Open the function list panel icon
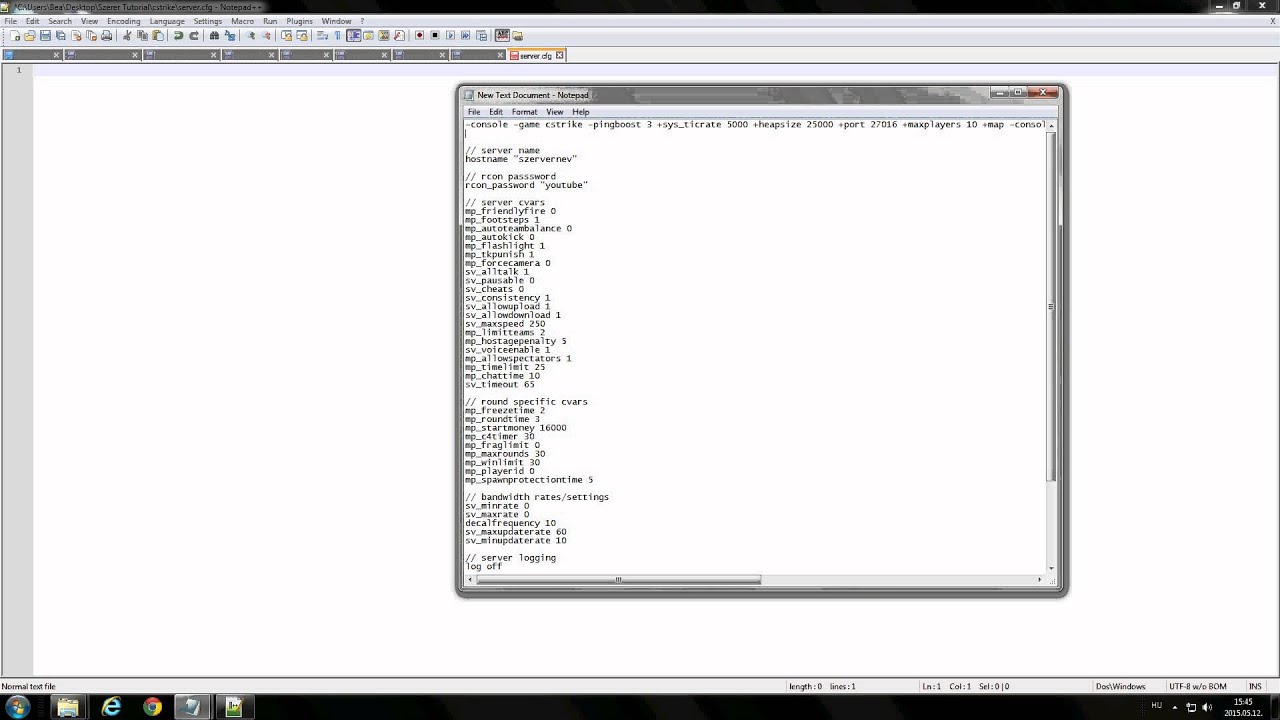Screen dimensions: 1280x720 click(x=399, y=35)
